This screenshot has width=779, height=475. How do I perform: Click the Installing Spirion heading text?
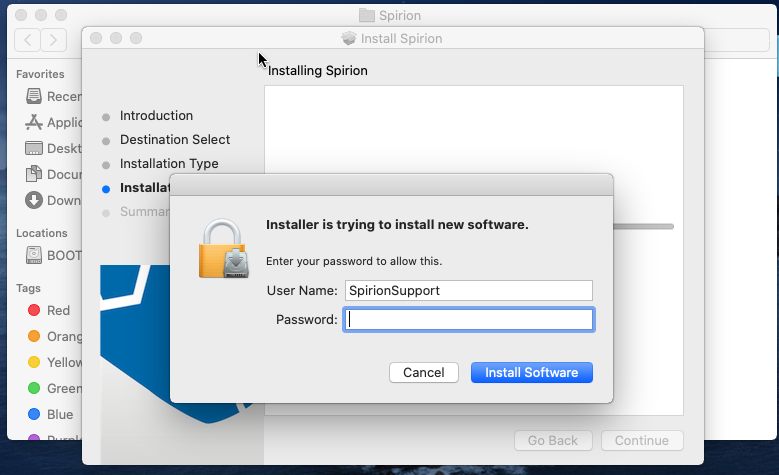pyautogui.click(x=317, y=71)
